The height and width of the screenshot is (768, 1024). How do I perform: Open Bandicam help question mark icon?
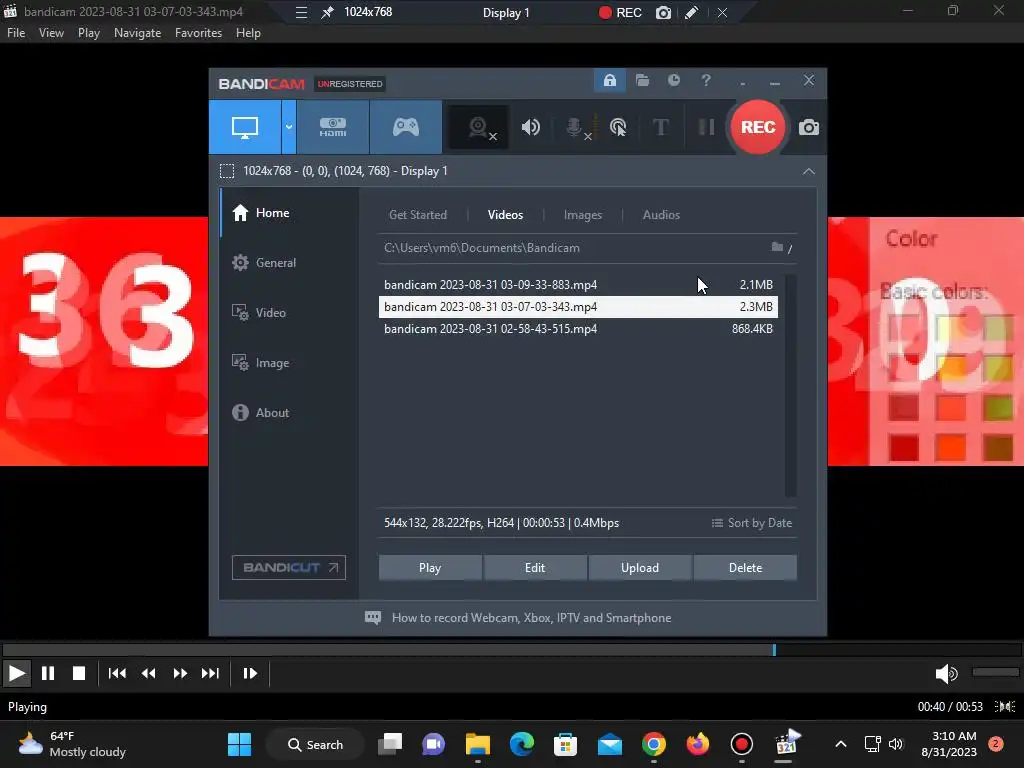pyautogui.click(x=706, y=80)
